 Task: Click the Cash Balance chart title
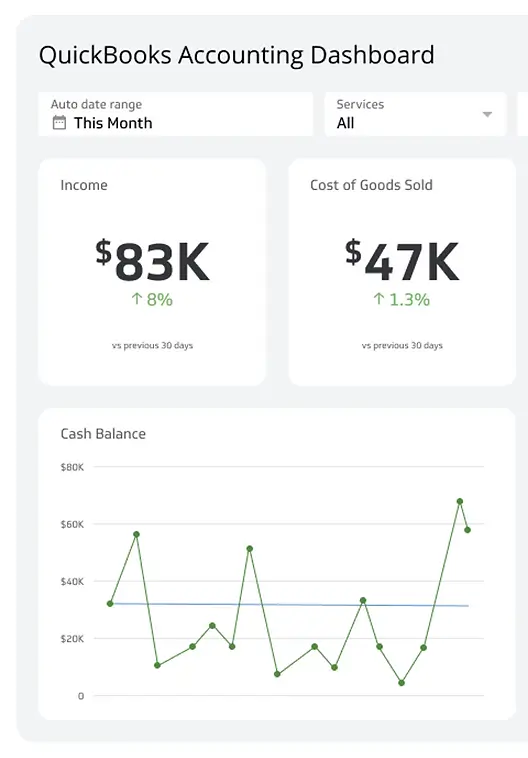tap(103, 434)
